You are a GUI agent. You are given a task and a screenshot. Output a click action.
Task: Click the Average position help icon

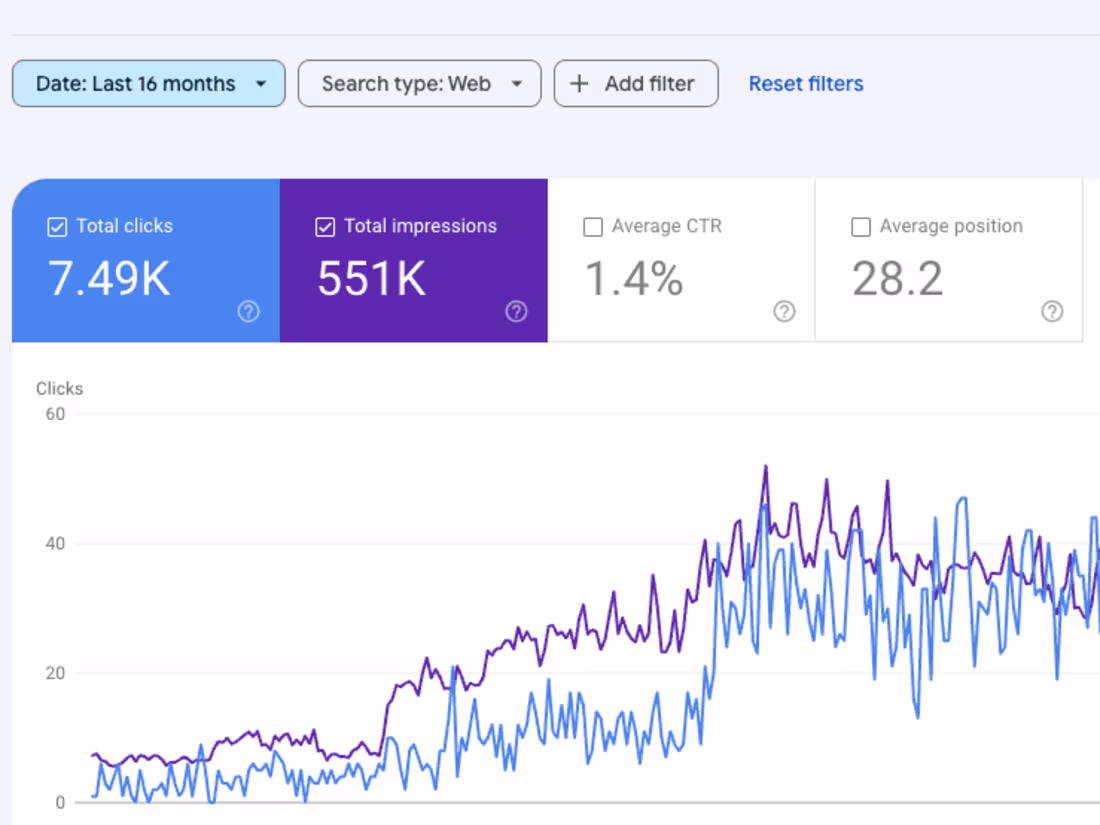coord(1052,312)
